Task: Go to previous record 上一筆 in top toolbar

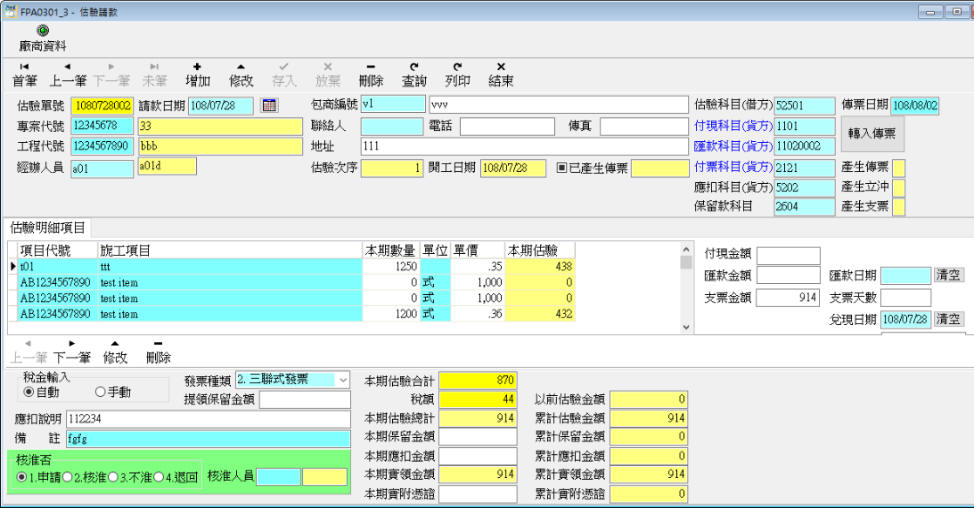Action: pyautogui.click(x=68, y=75)
